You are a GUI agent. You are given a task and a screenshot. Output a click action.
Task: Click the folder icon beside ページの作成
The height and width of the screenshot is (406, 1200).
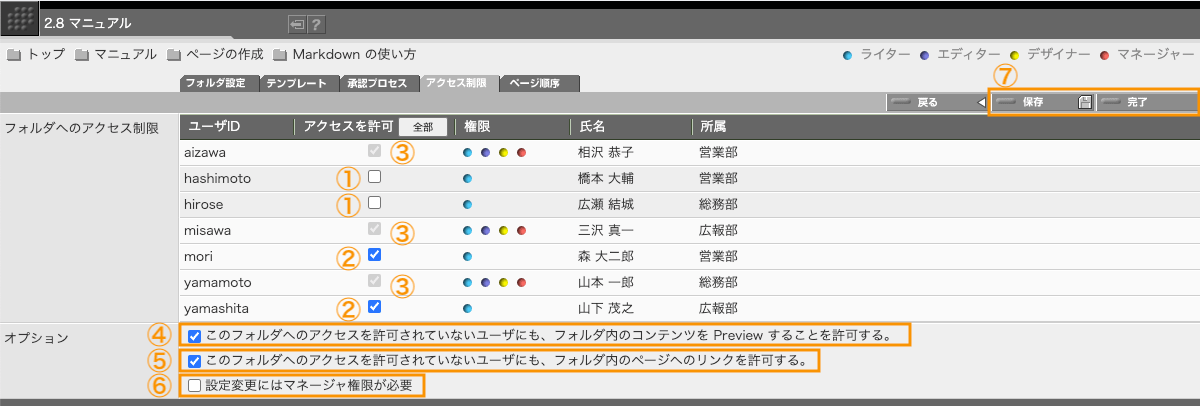pyautogui.click(x=174, y=55)
